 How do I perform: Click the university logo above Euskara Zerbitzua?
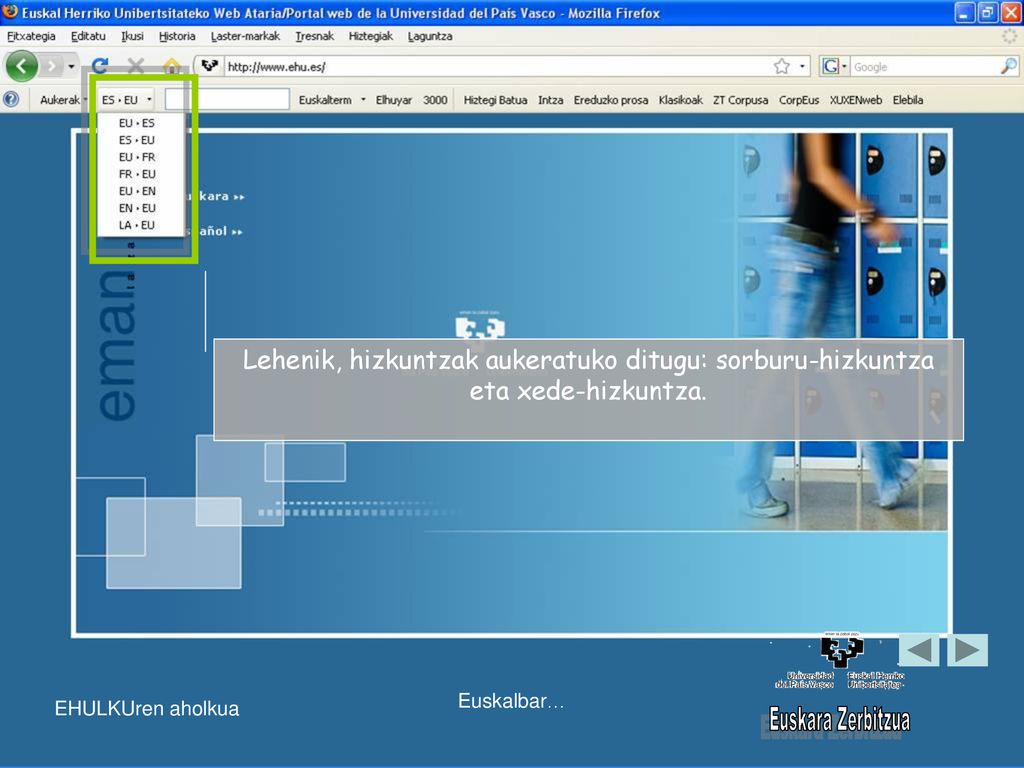[x=841, y=660]
